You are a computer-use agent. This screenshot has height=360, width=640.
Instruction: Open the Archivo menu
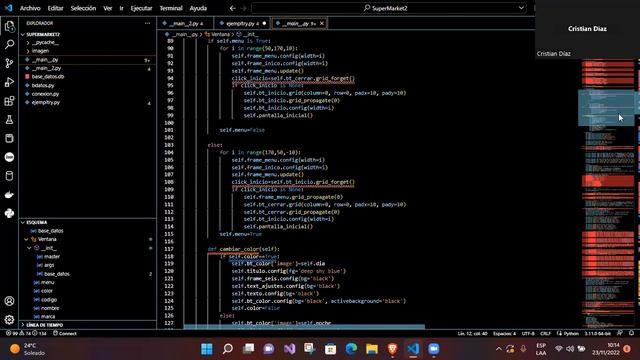click(30, 8)
